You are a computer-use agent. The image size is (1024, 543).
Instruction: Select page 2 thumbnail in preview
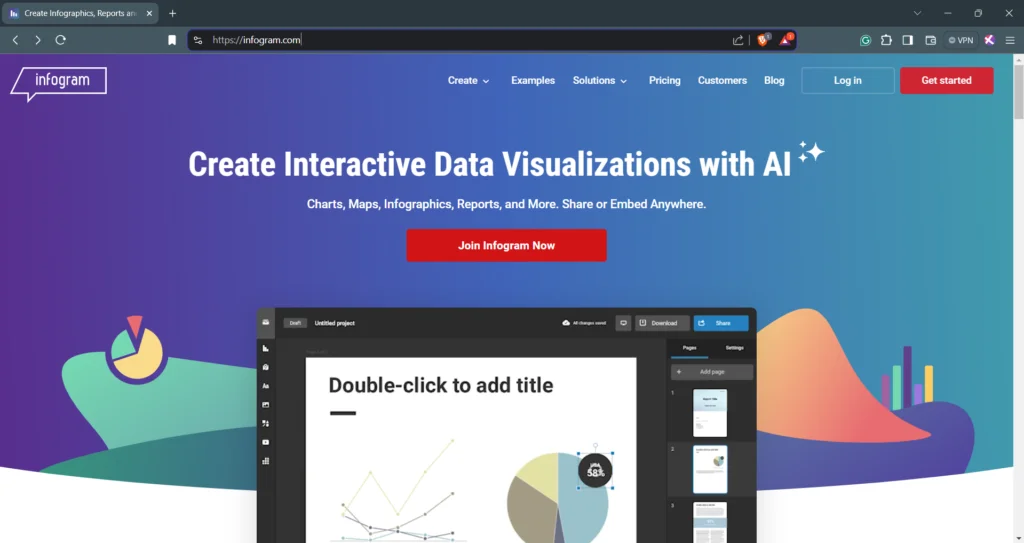point(710,469)
